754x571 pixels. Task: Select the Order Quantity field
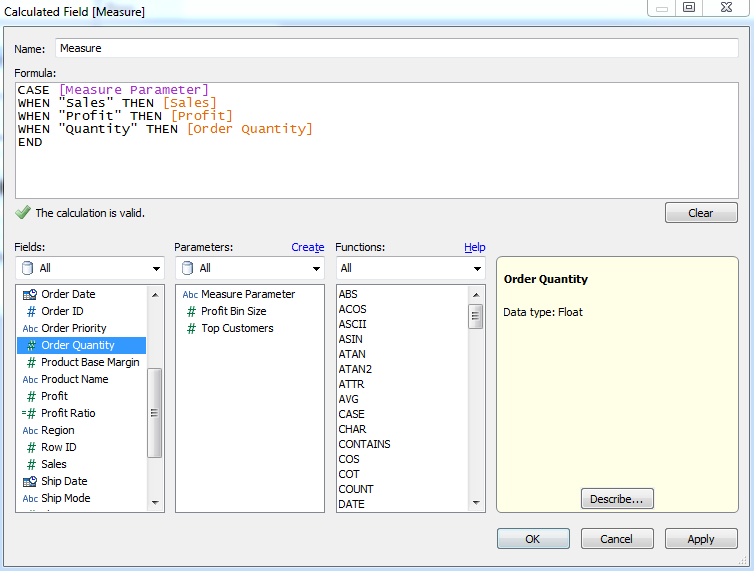click(x=81, y=345)
